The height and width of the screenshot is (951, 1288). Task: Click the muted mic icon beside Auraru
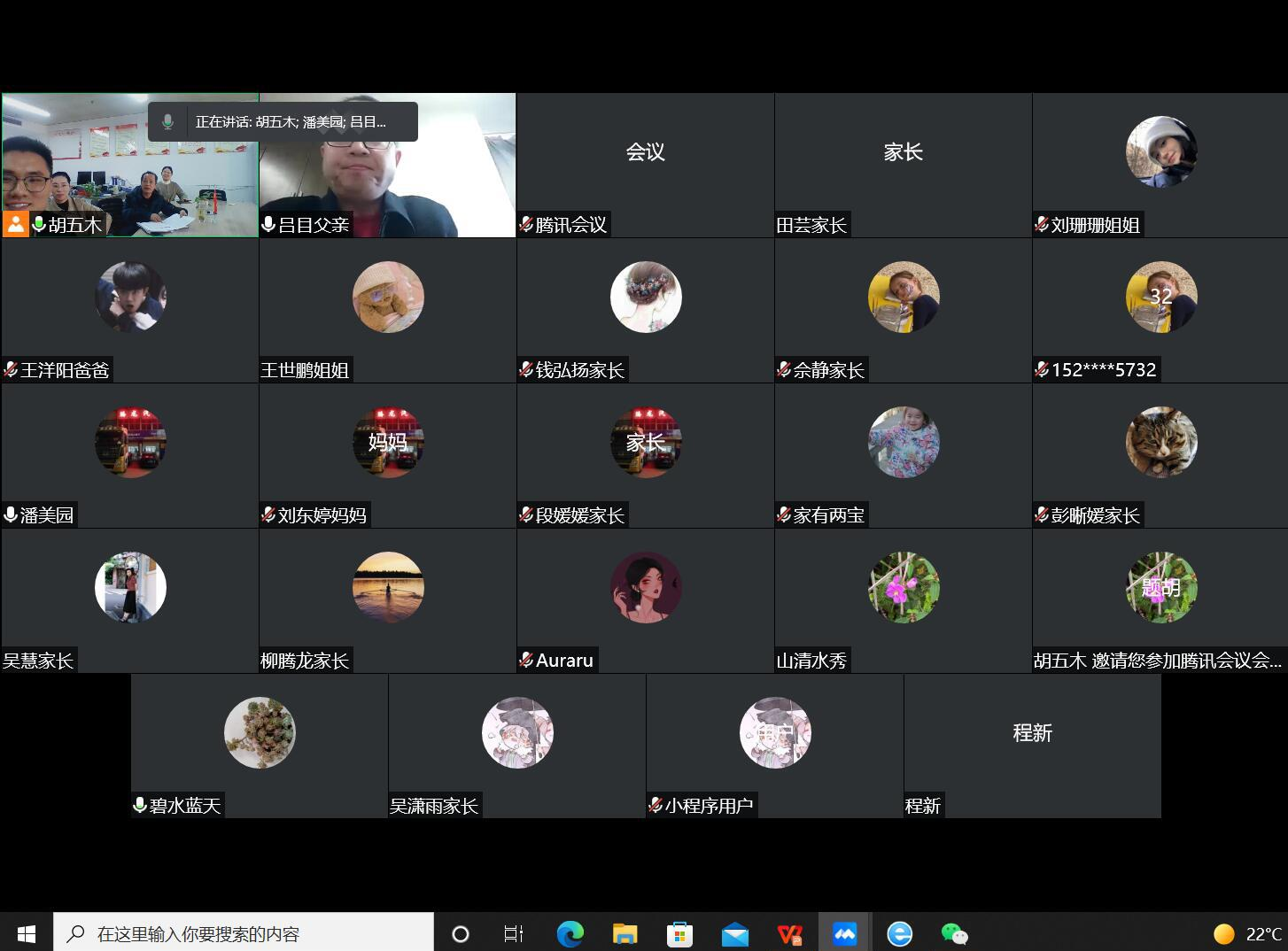526,660
